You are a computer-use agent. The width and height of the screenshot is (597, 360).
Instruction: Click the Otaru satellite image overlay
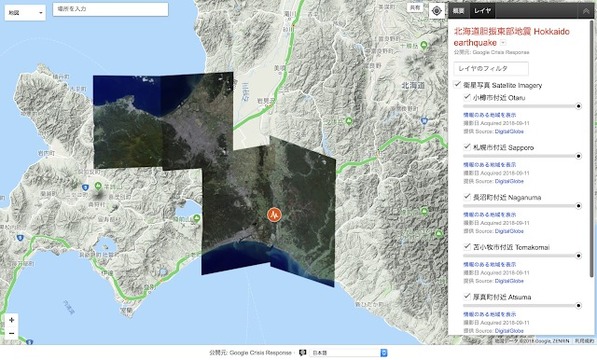pyautogui.click(x=128, y=122)
